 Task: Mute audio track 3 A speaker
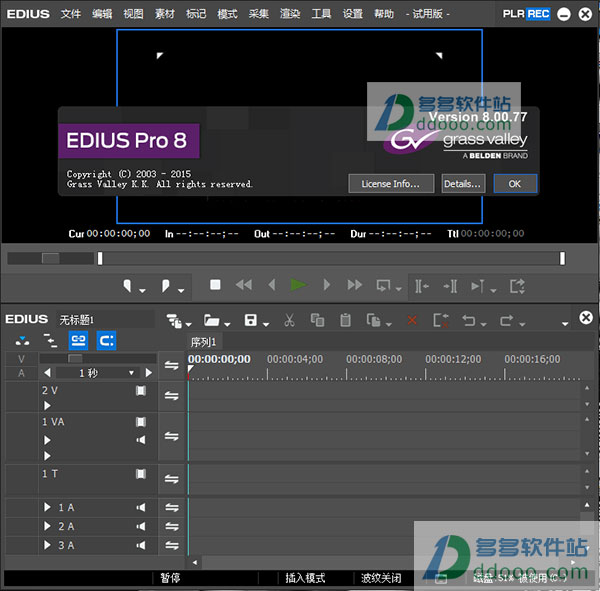(x=141, y=545)
